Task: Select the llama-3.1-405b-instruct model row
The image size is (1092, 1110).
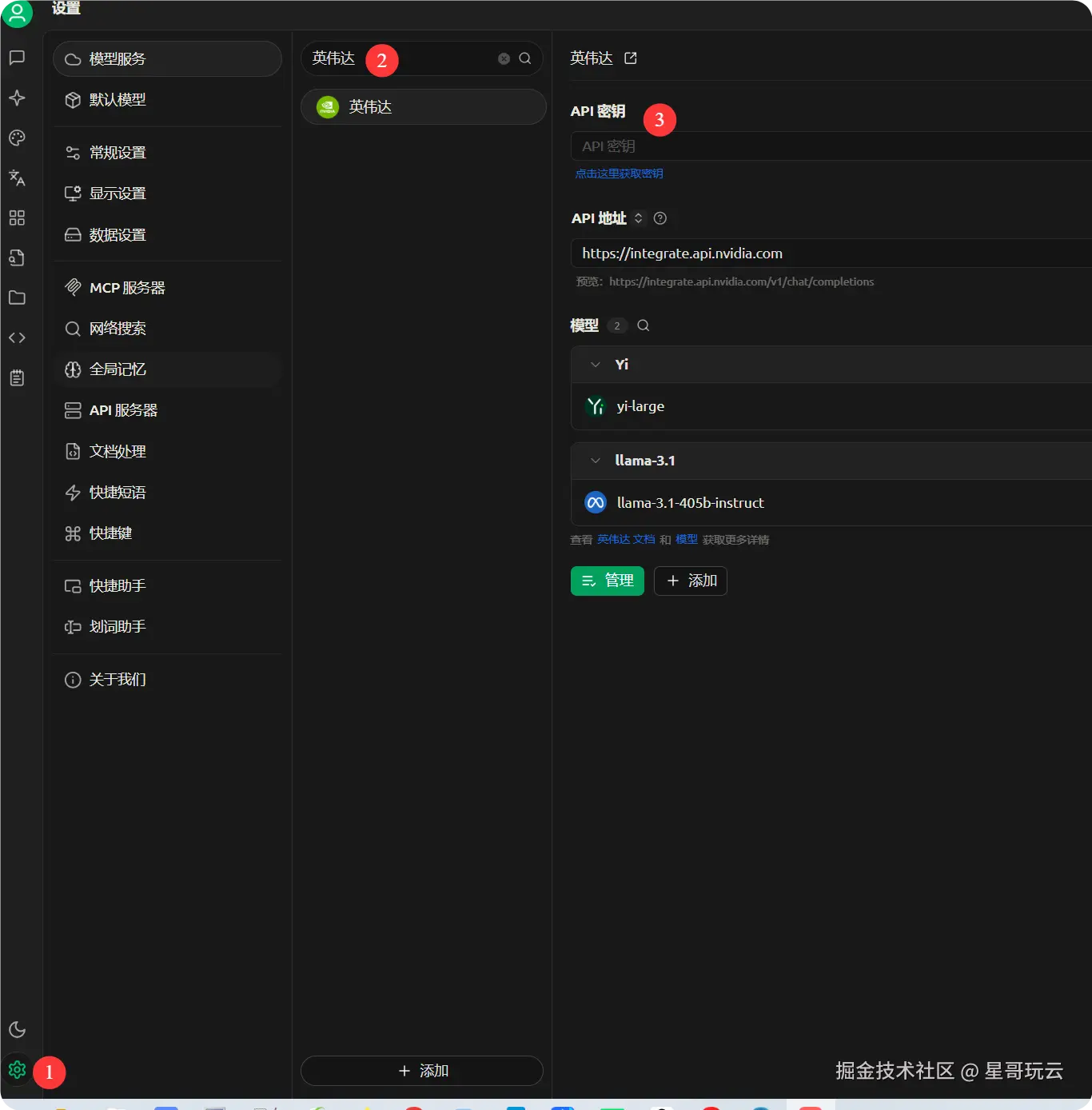Action: point(831,503)
